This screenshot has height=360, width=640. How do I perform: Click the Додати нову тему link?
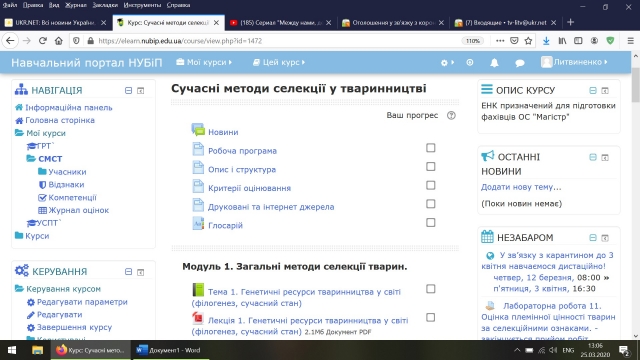pos(521,187)
